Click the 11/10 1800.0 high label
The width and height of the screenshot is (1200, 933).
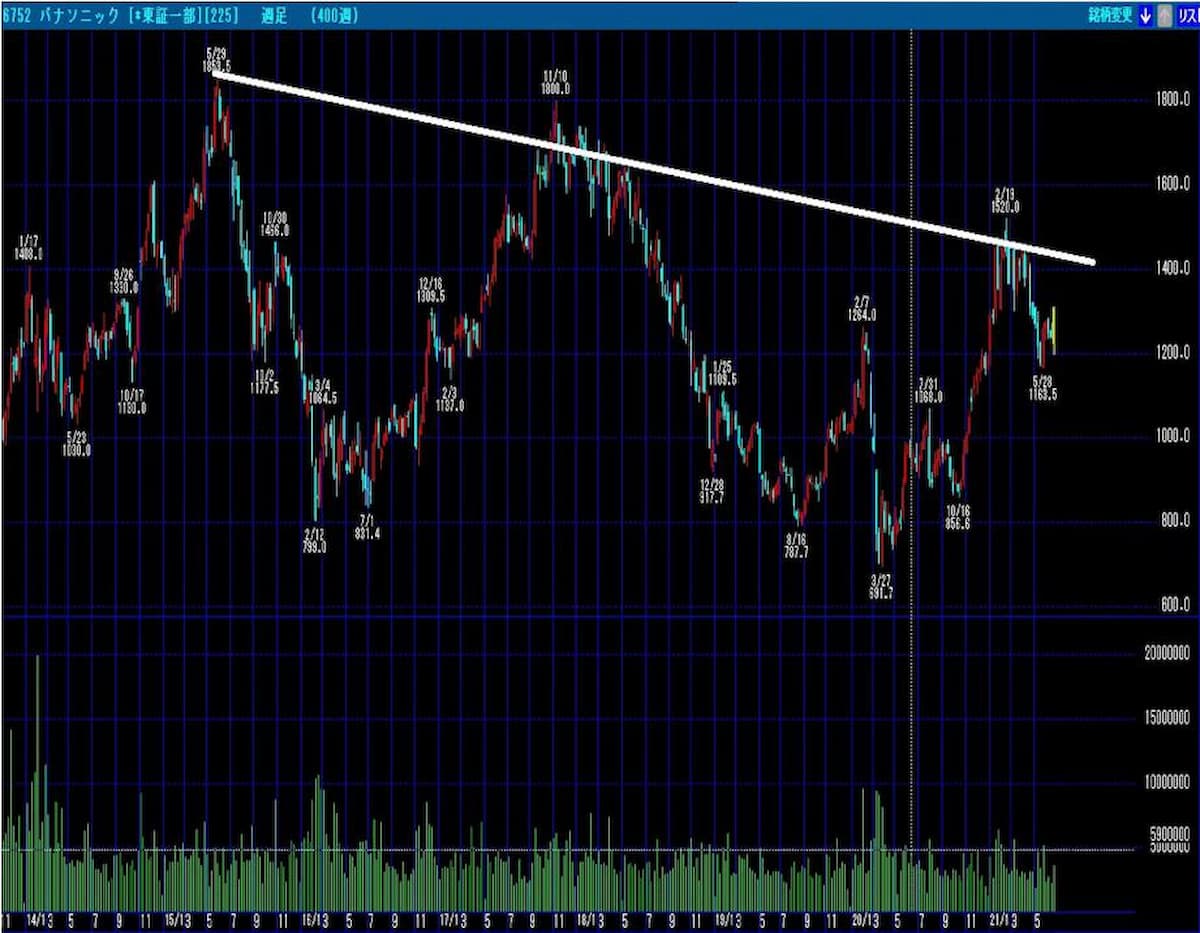coord(555,82)
